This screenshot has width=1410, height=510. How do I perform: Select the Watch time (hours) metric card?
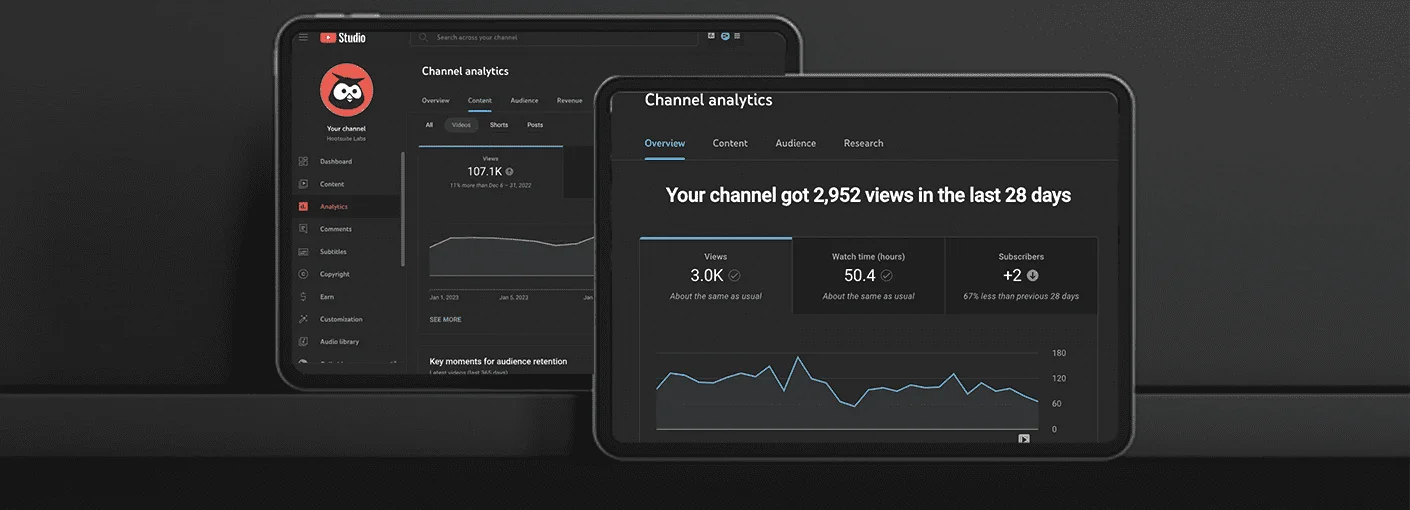(x=868, y=276)
